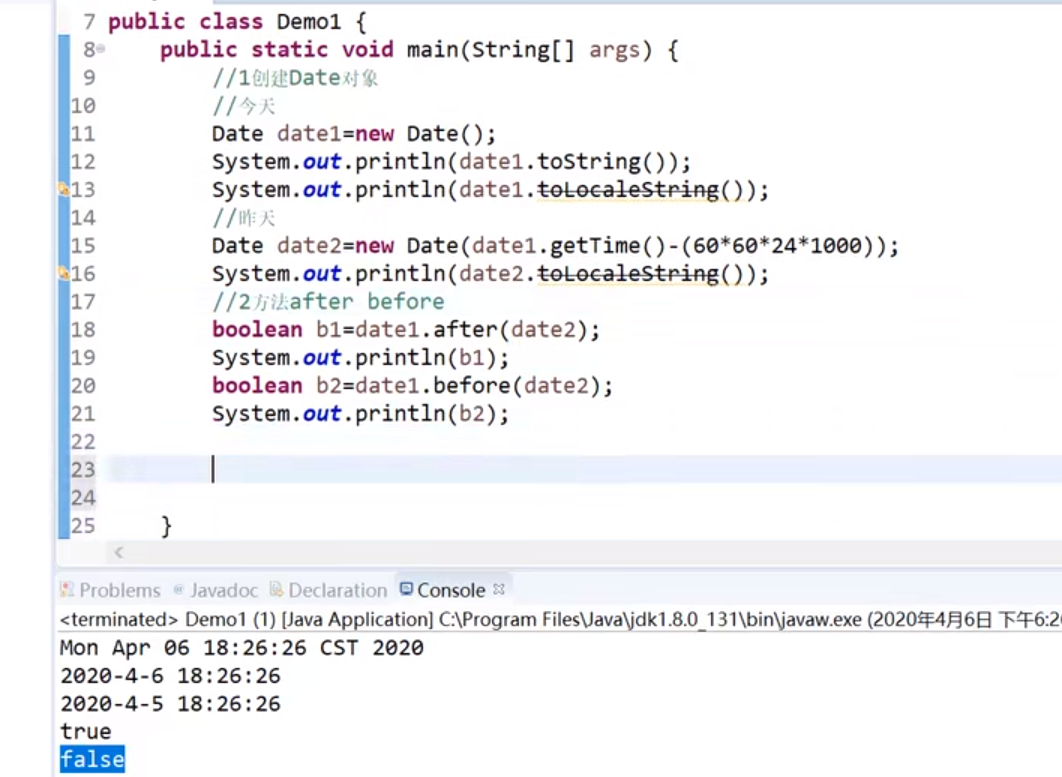Screen dimensions: 1062x777
Task: Click the deprecated toLocaleString call on line 13
Action: 628,190
